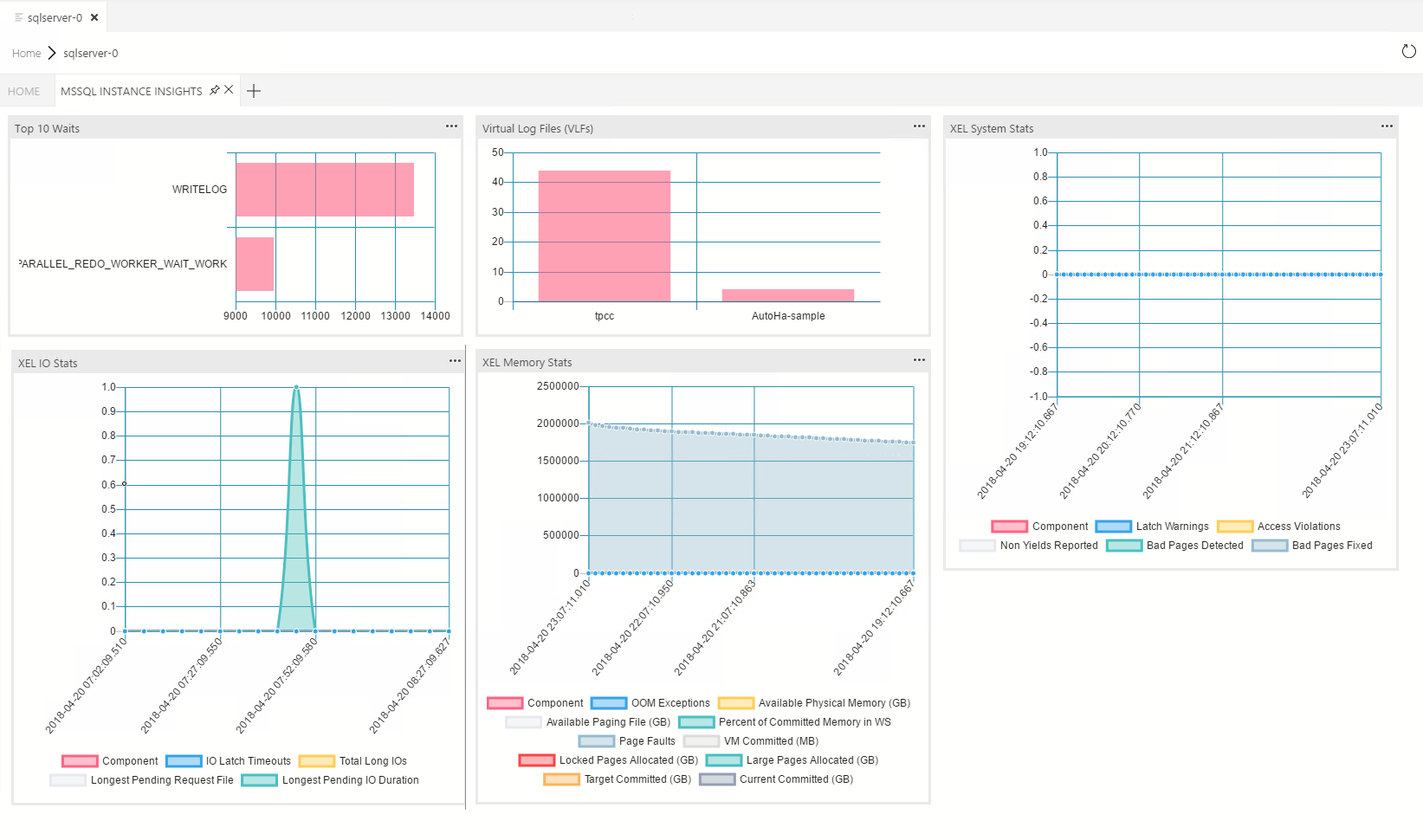
Task: Switch to the HOME tab
Action: 24,91
